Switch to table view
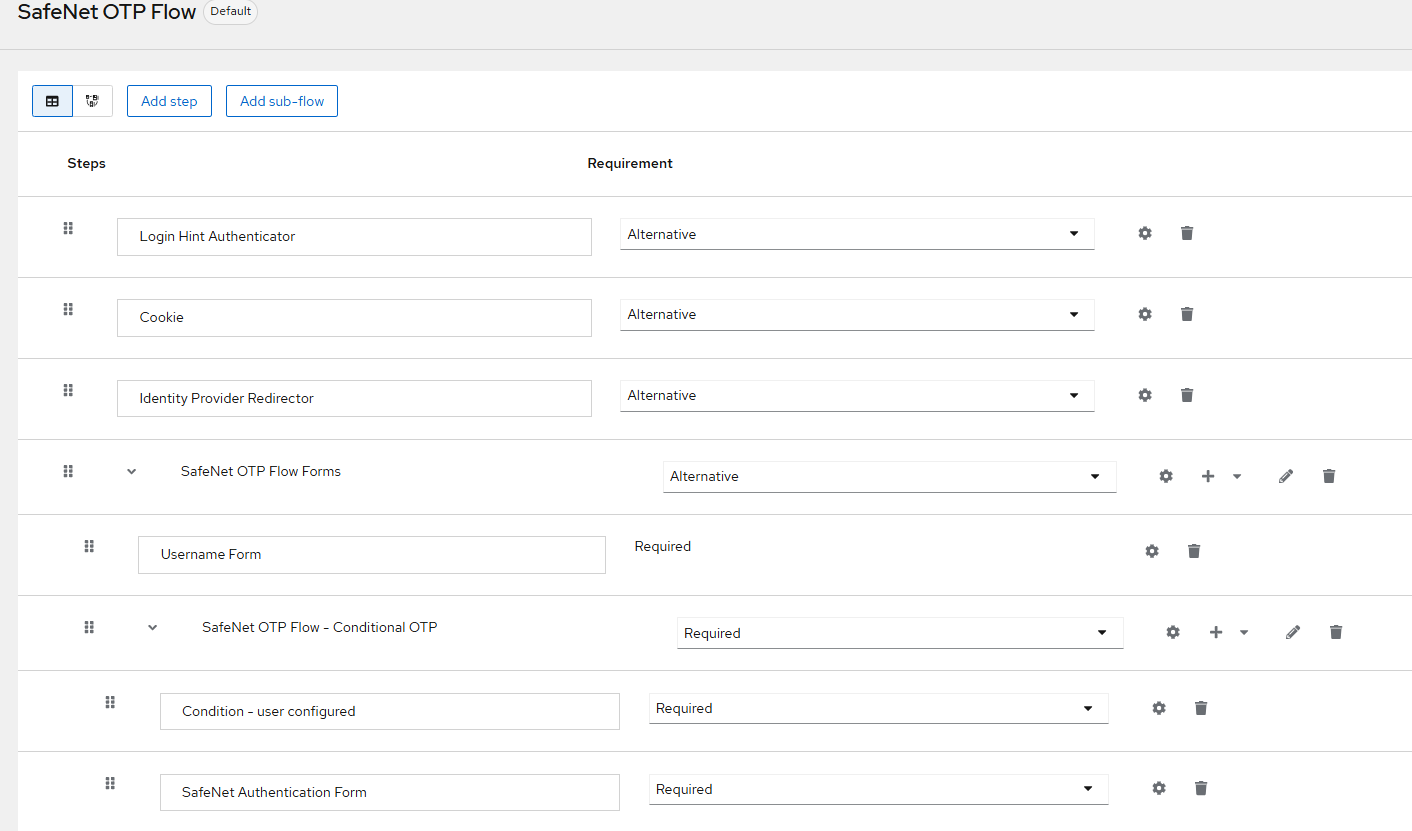 tap(52, 101)
